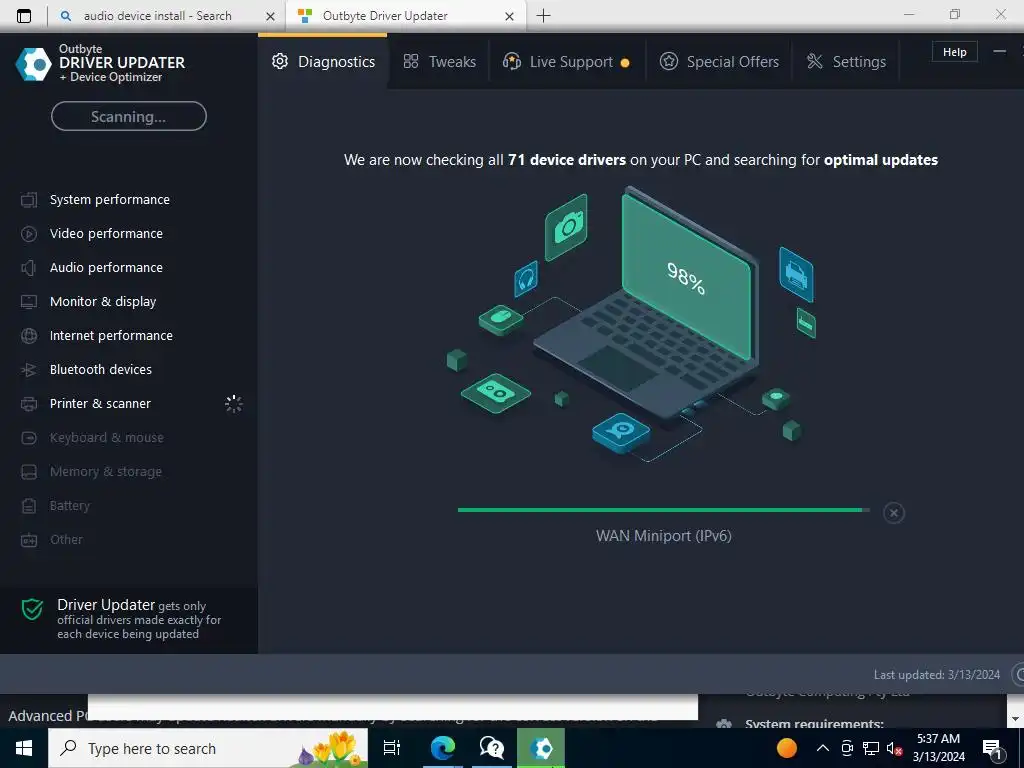Image resolution: width=1024 pixels, height=768 pixels.
Task: Click the Printer & scanner icon
Action: pos(29,404)
